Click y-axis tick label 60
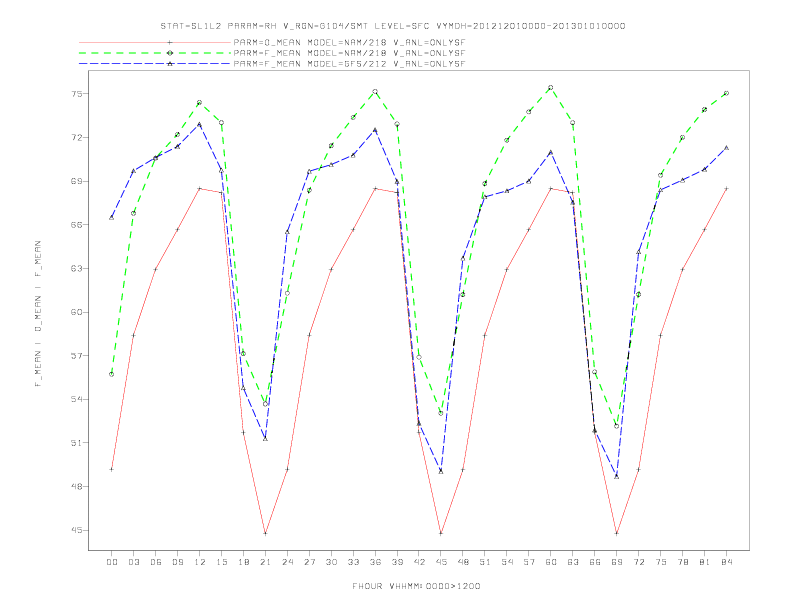 click(77, 312)
